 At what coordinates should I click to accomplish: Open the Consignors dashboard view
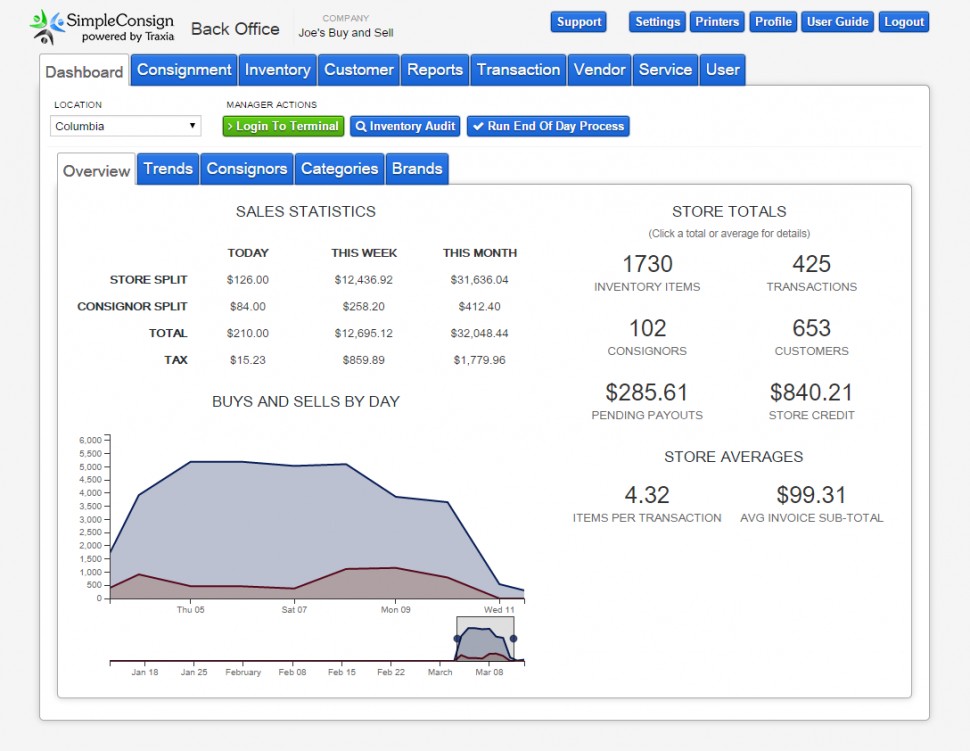click(246, 168)
